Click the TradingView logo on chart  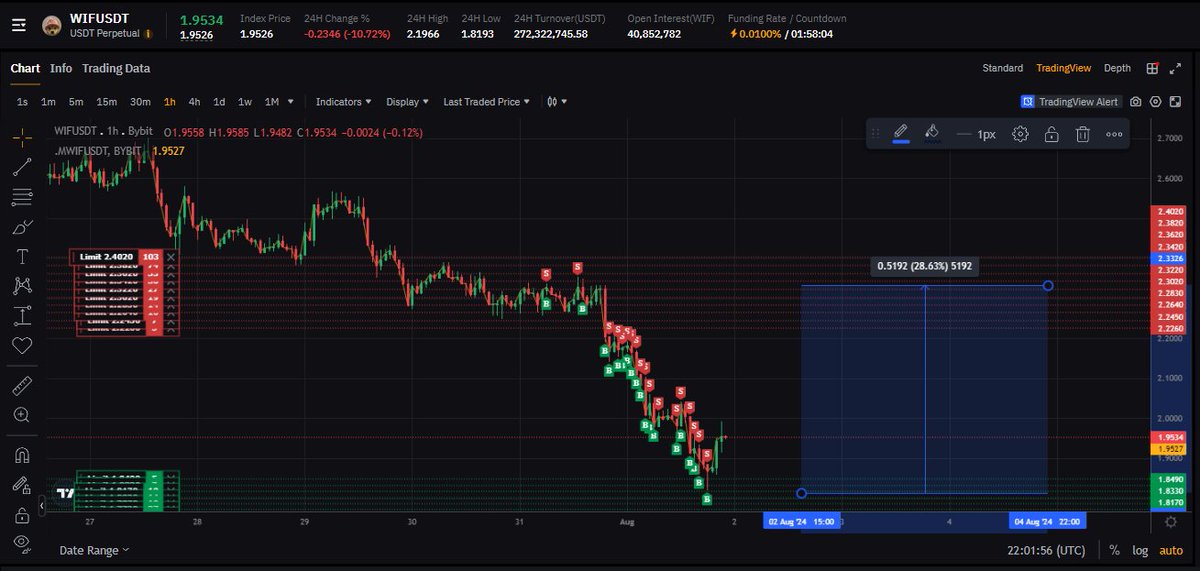pos(66,493)
